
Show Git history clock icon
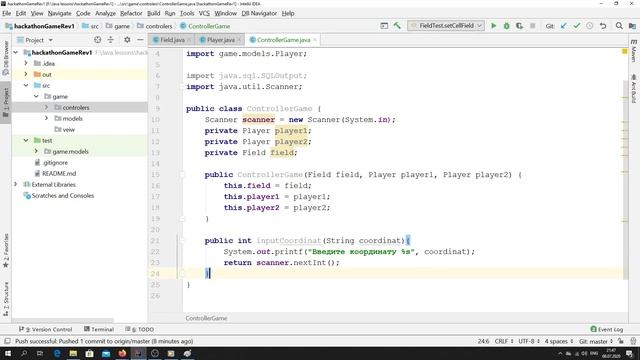click(590, 26)
